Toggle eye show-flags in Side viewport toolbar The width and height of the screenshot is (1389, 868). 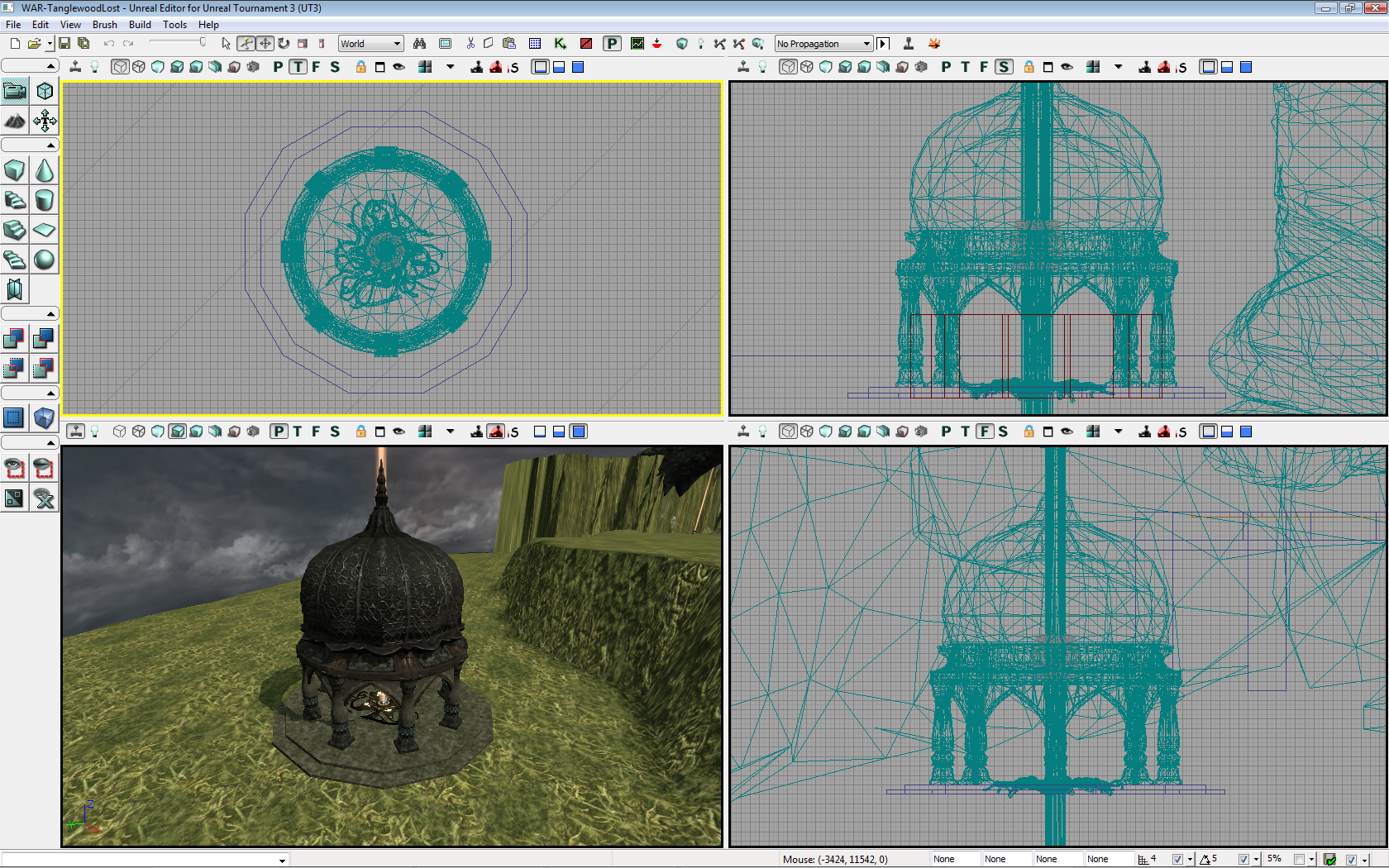point(1067,67)
